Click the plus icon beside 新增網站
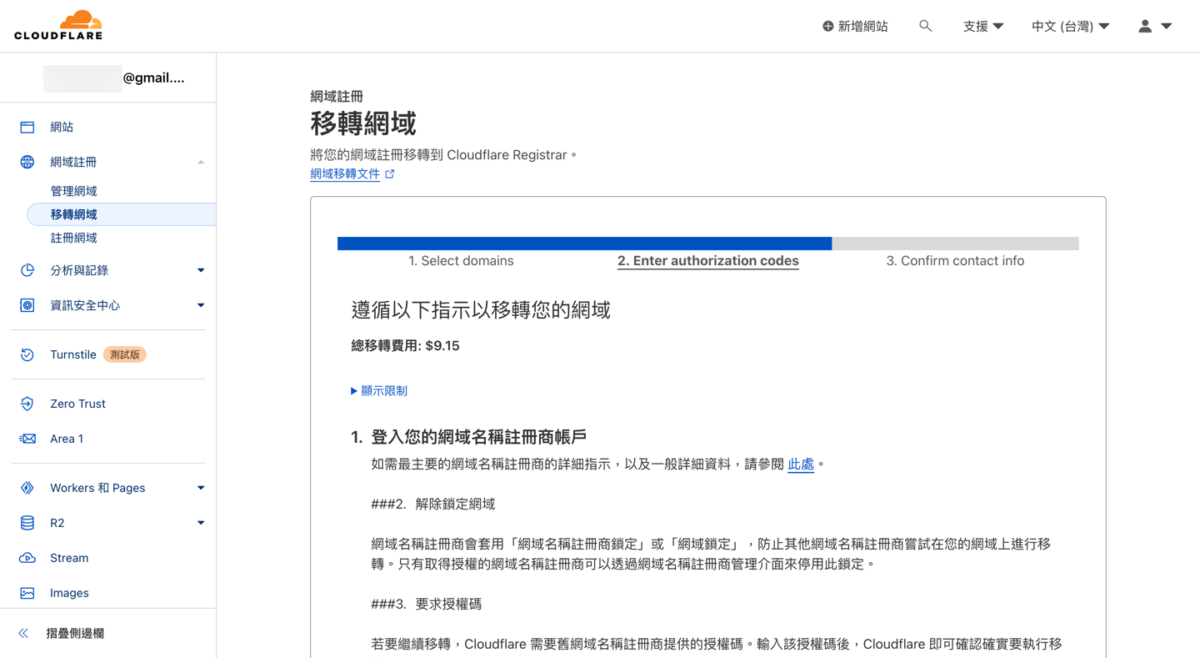1200x658 pixels. pyautogui.click(x=828, y=26)
